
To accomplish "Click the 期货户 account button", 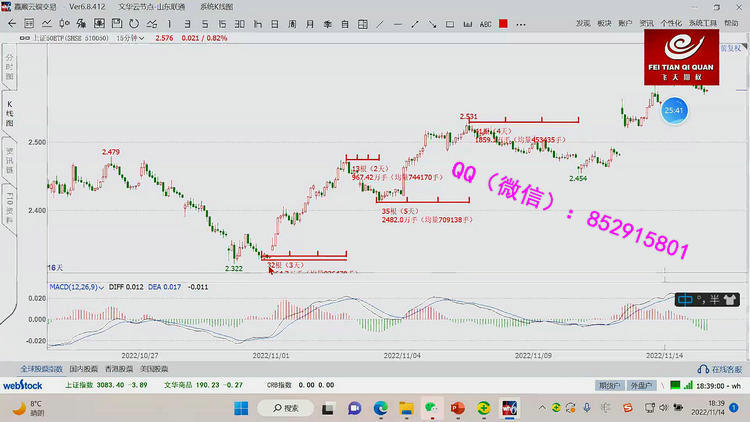I will coord(608,384).
